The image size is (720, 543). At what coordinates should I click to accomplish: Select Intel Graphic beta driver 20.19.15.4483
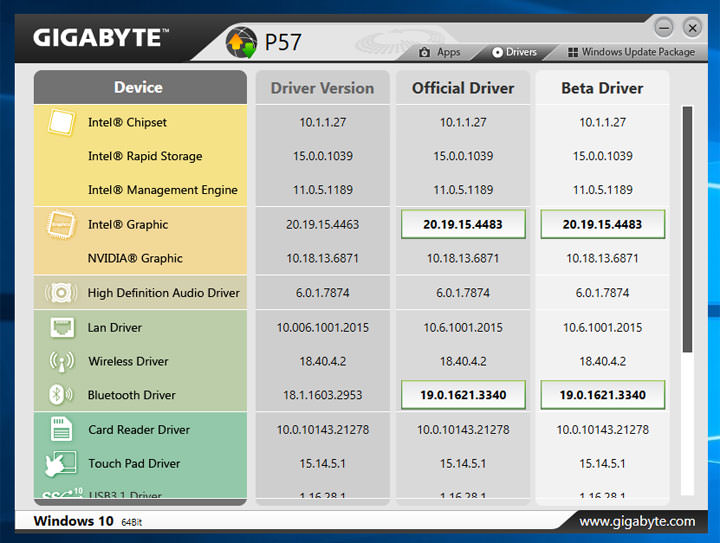pyautogui.click(x=602, y=225)
